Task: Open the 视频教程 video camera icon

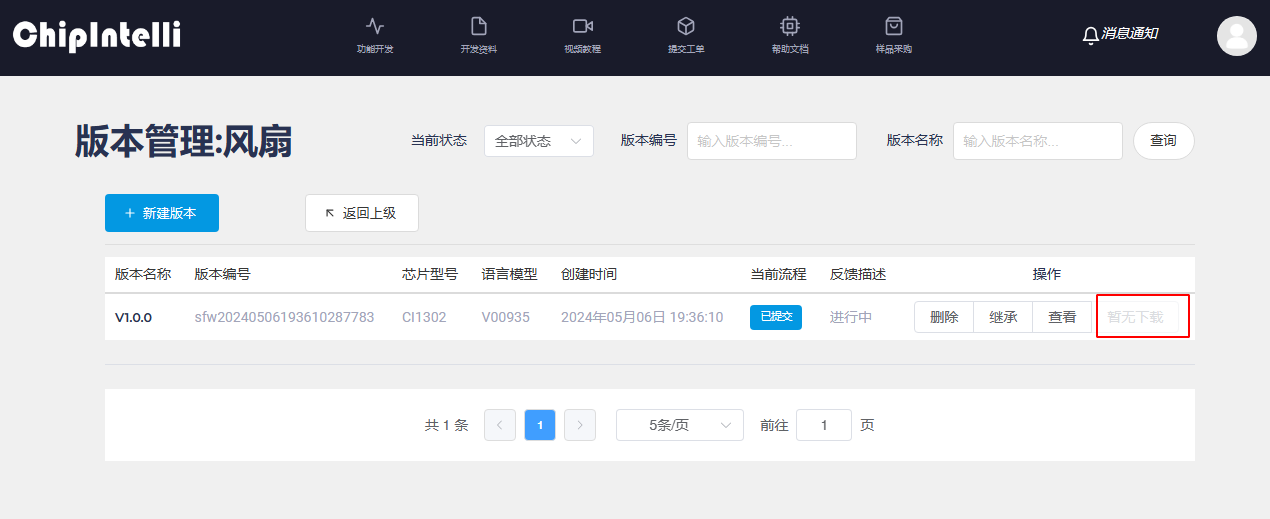Action: (x=583, y=26)
